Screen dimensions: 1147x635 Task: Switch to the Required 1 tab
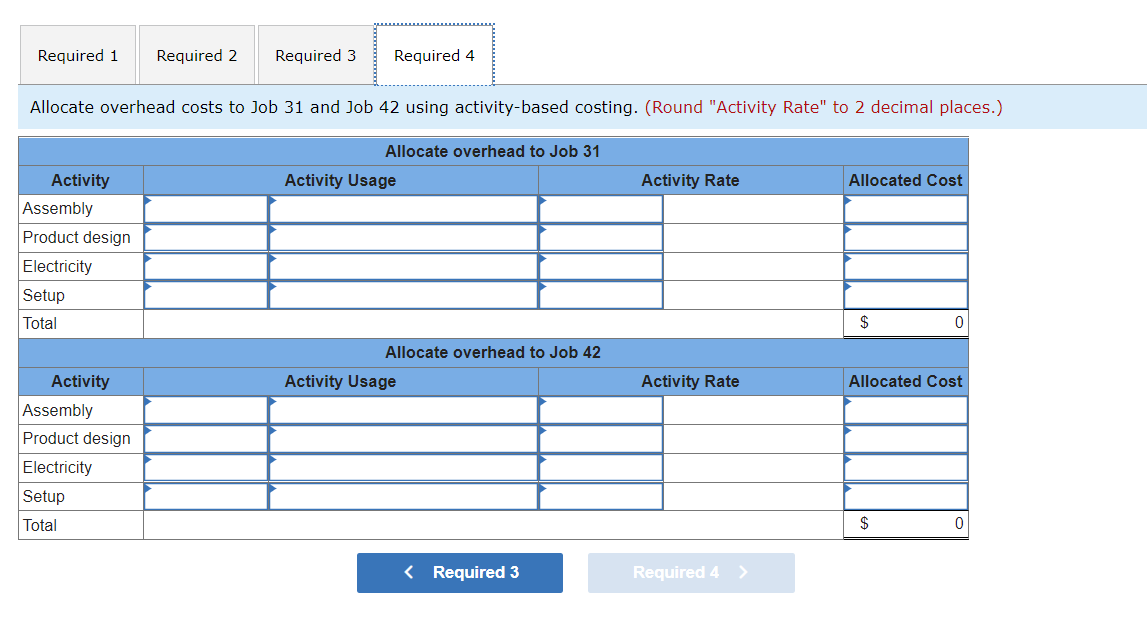(x=77, y=55)
